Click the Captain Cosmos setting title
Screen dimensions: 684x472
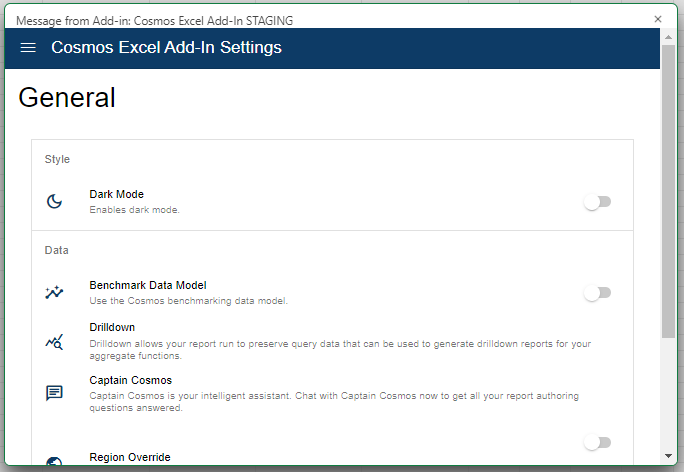click(x=131, y=380)
